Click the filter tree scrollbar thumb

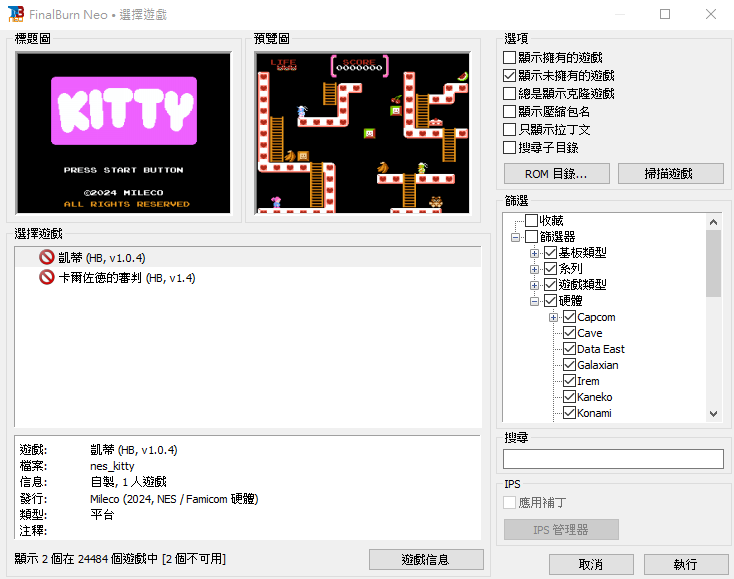pyautogui.click(x=713, y=264)
